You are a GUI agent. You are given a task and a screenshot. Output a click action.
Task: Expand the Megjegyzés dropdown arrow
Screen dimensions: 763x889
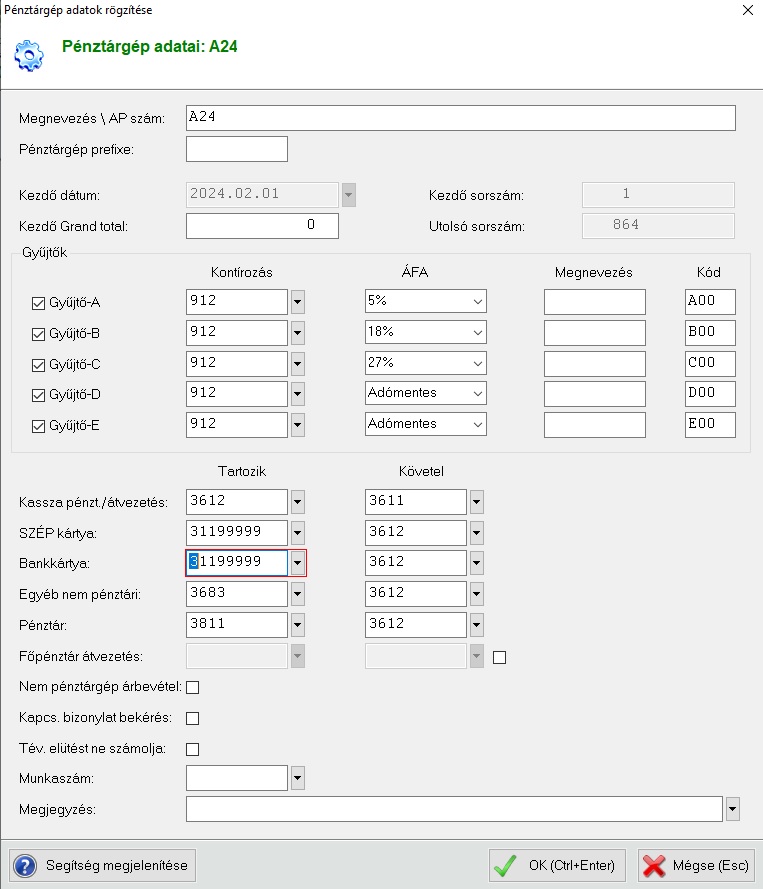point(733,808)
